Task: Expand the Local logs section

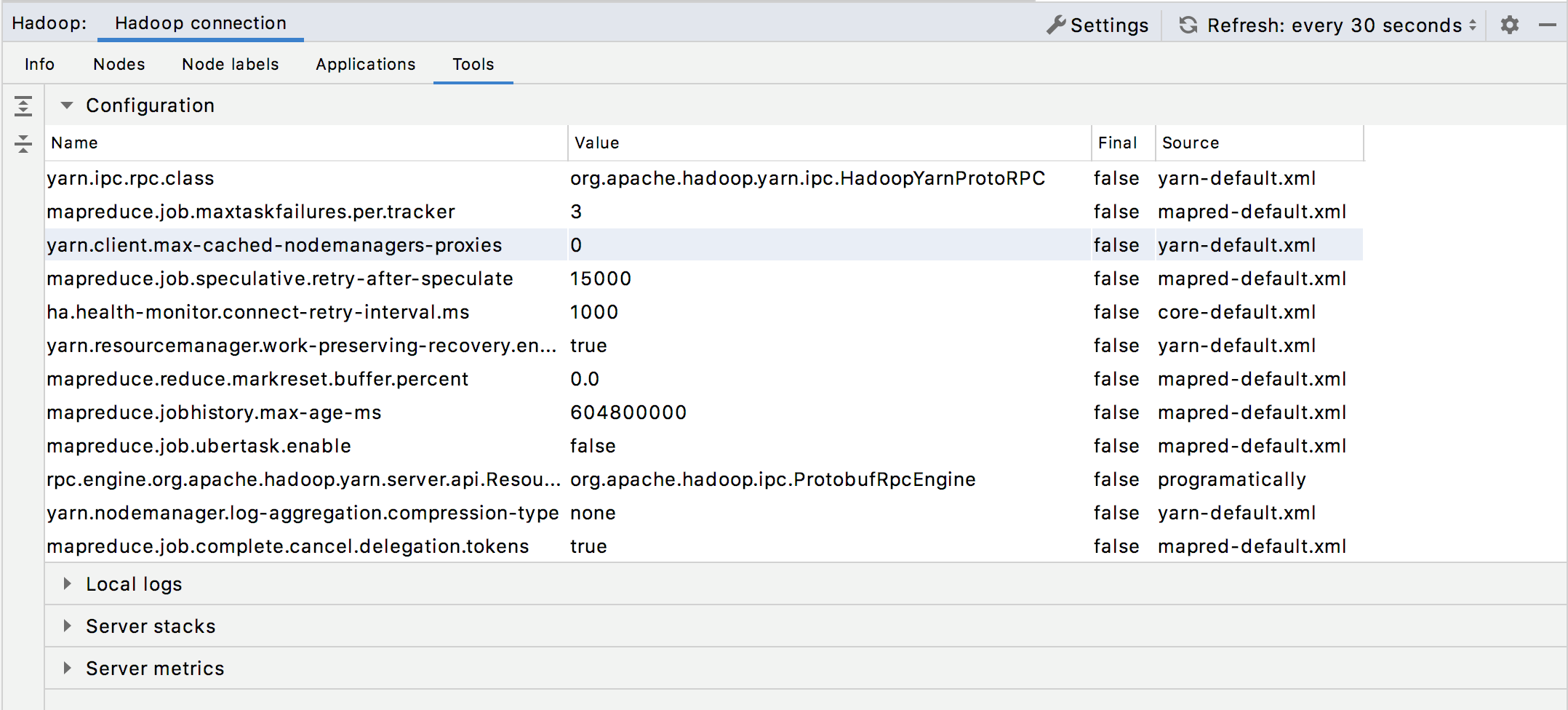Action: coord(67,583)
